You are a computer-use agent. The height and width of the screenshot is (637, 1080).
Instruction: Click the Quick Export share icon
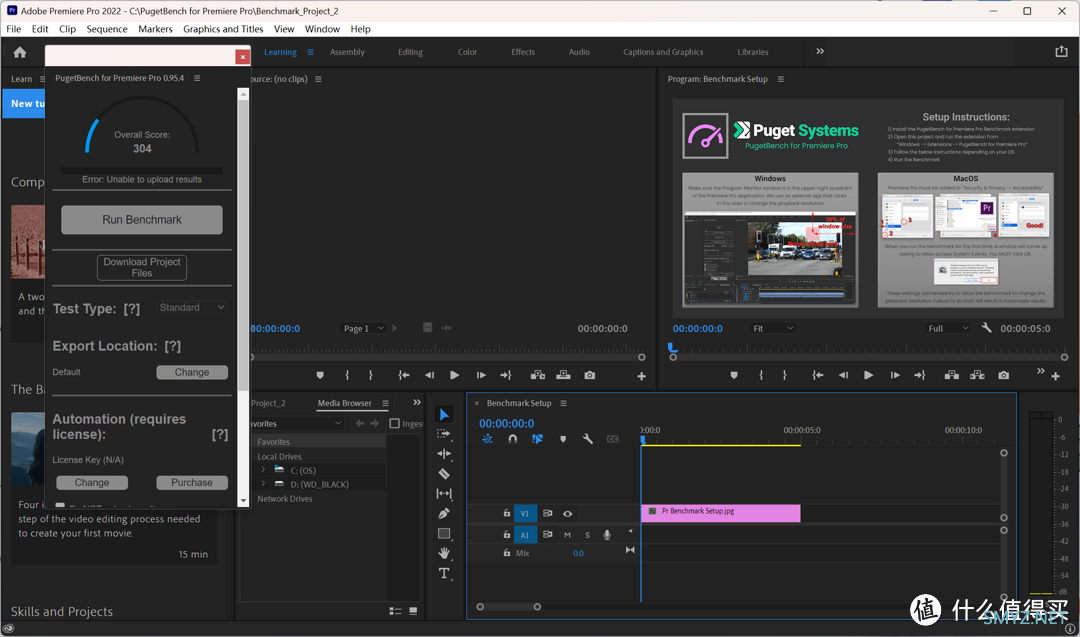pyautogui.click(x=1061, y=52)
